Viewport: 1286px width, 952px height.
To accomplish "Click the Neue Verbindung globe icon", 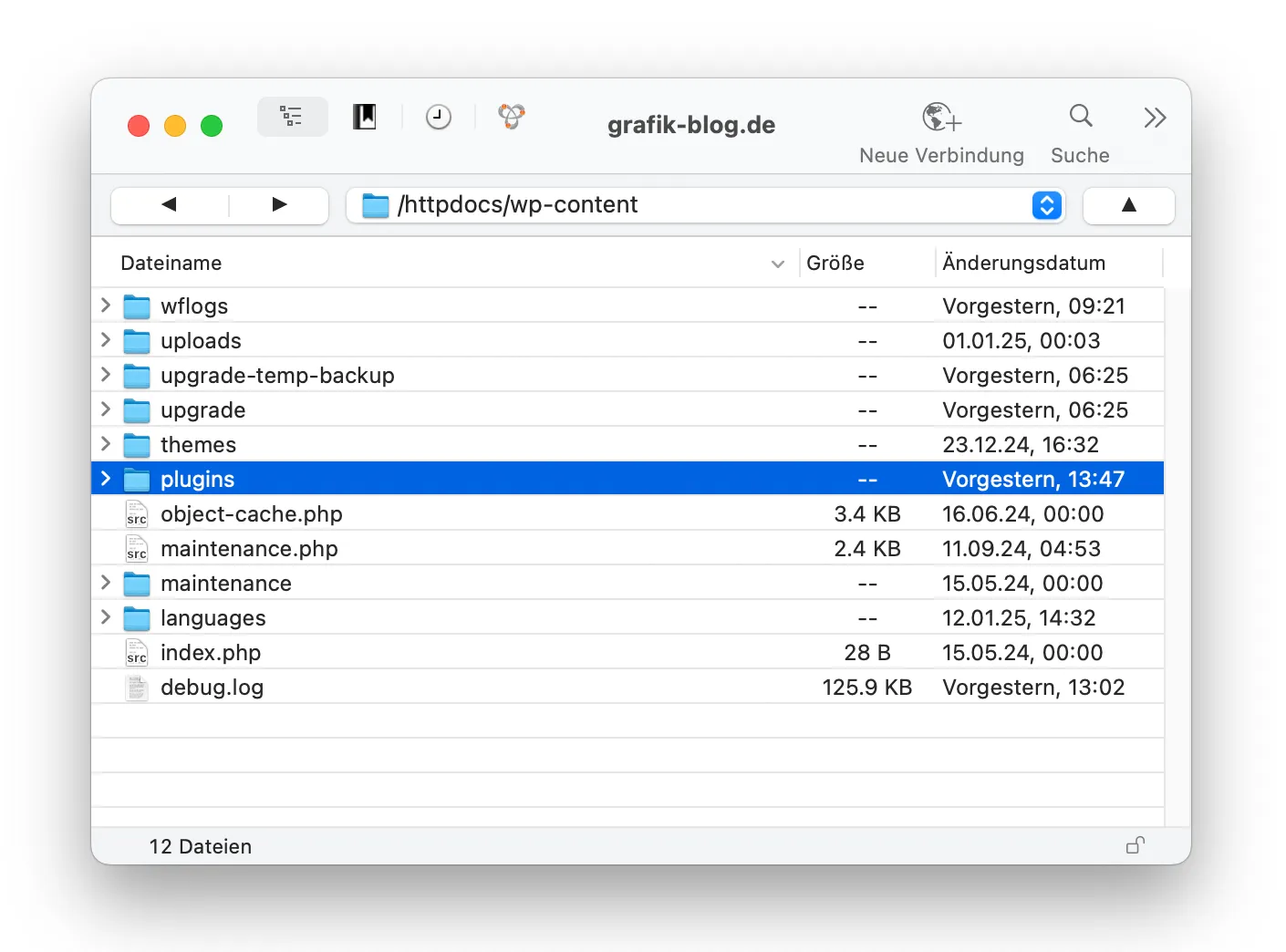I will click(941, 118).
